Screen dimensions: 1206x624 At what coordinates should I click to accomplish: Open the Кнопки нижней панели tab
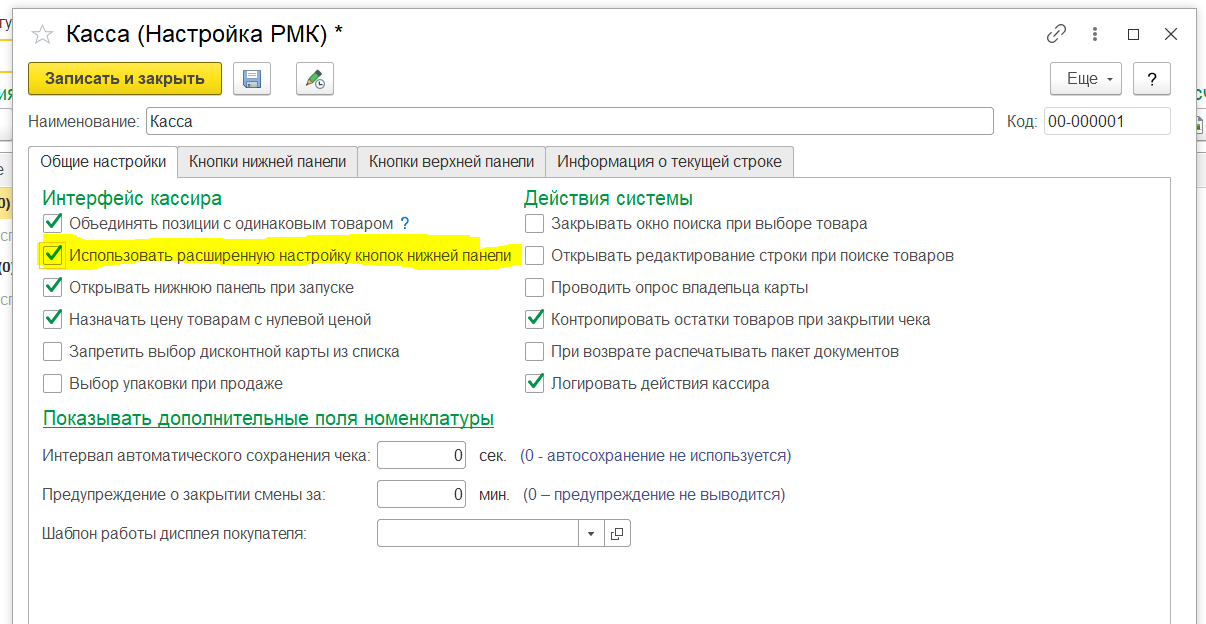pos(268,161)
